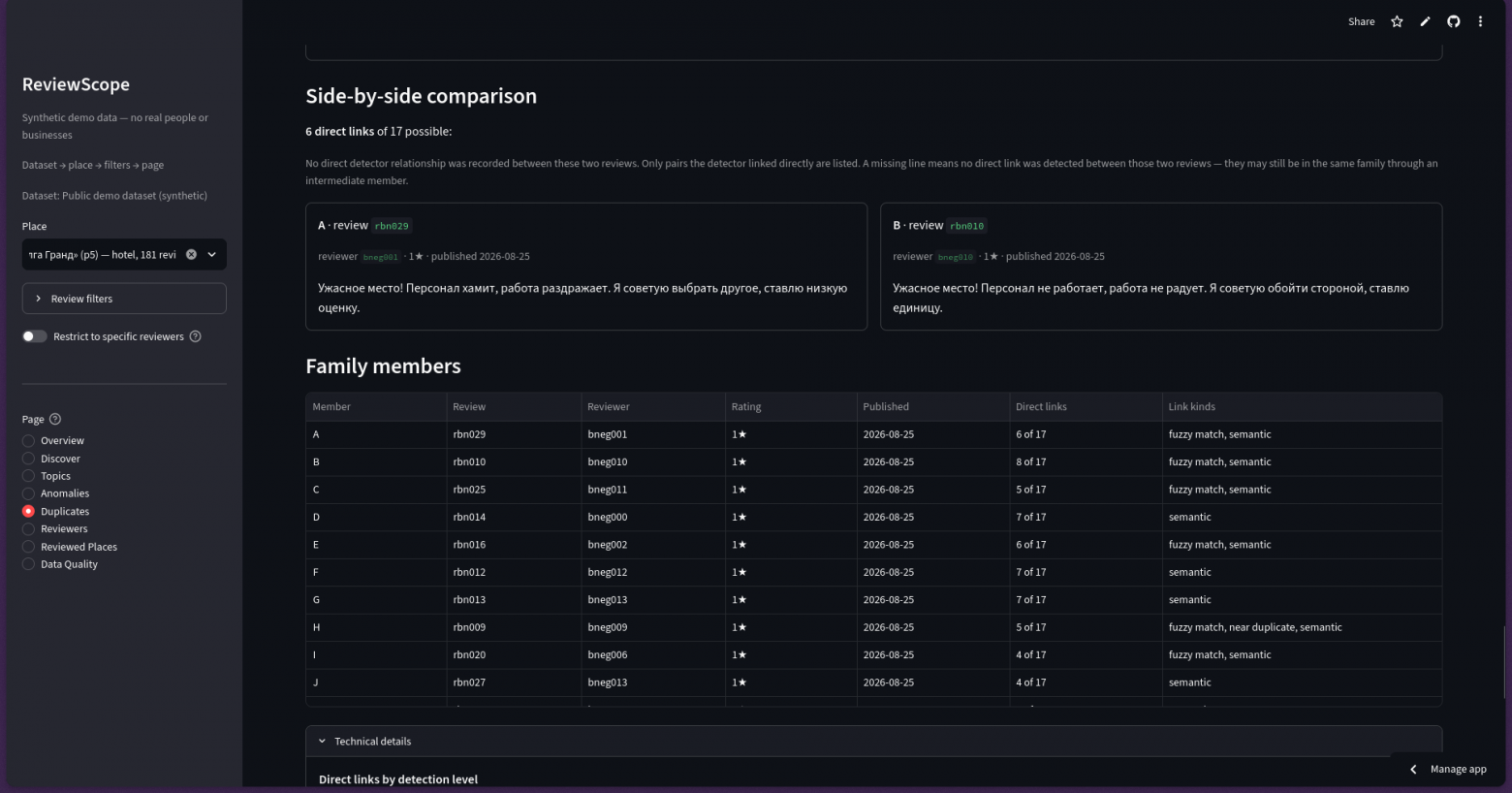Clear the selected place with x icon
The image size is (1512, 793).
click(x=191, y=255)
